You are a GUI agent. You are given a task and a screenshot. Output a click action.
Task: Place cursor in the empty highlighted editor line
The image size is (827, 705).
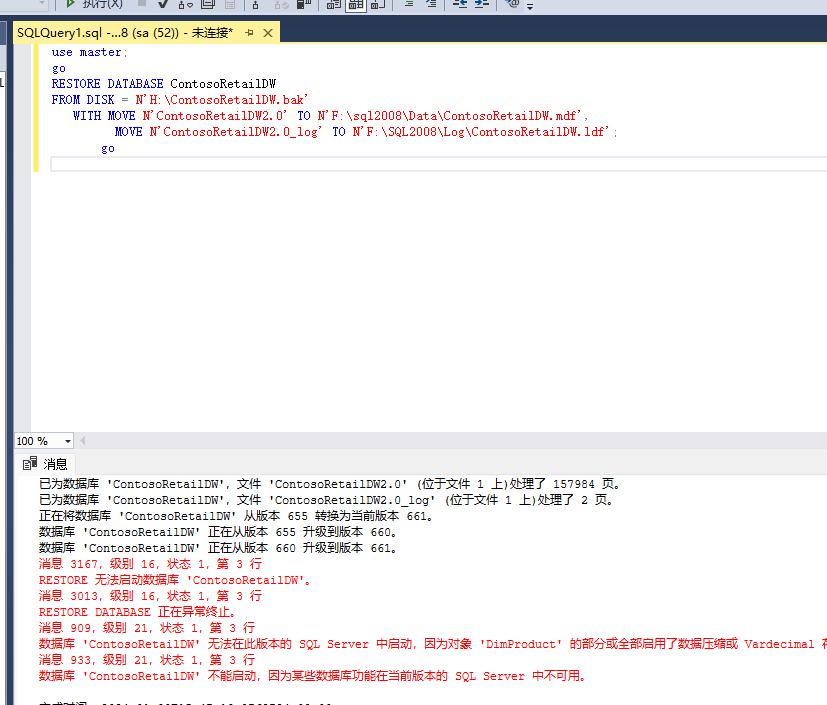(x=438, y=165)
